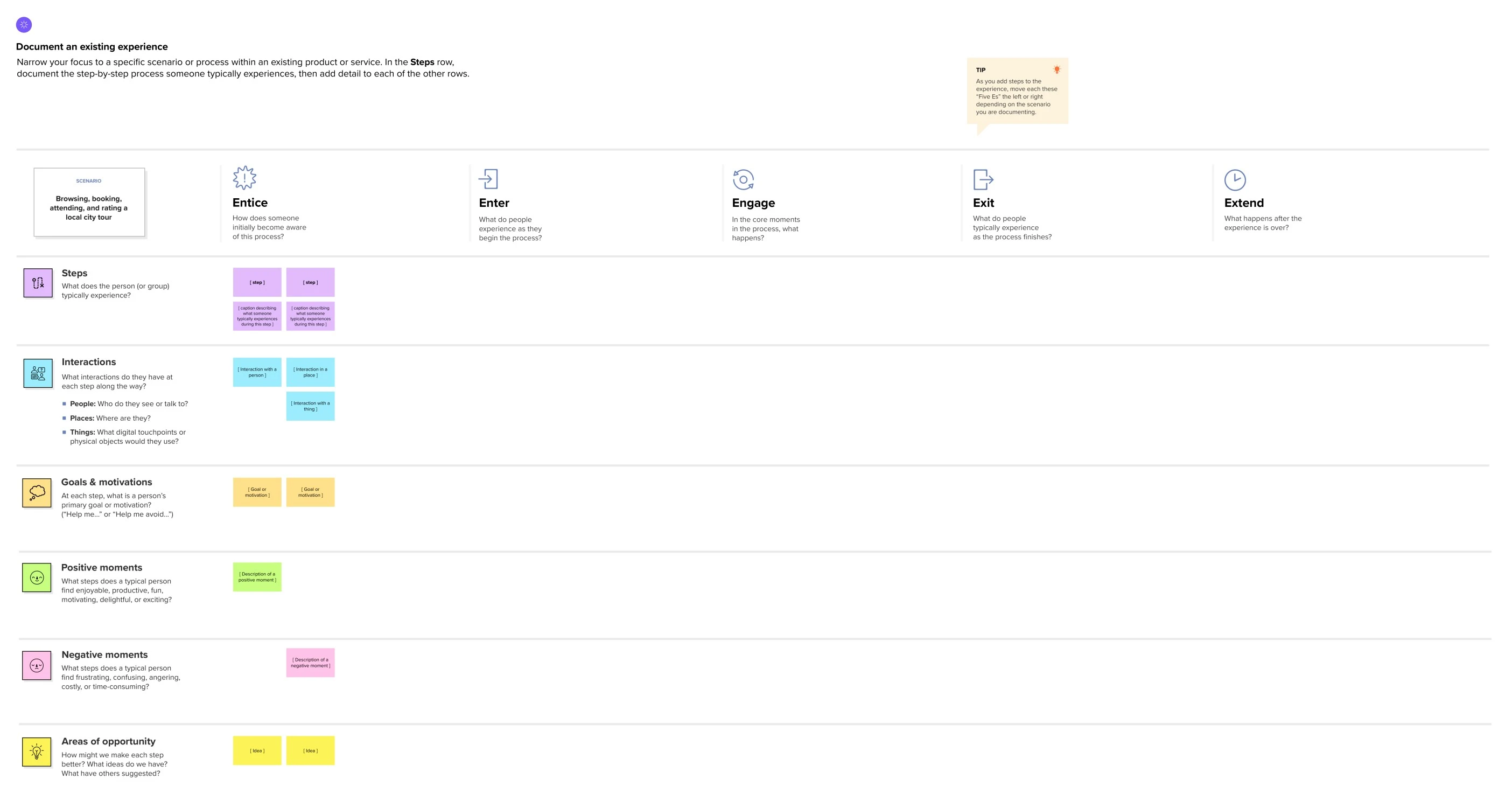Select the [Interaction with a thing] sticky note
The width and height of the screenshot is (1512, 794).
(x=310, y=405)
